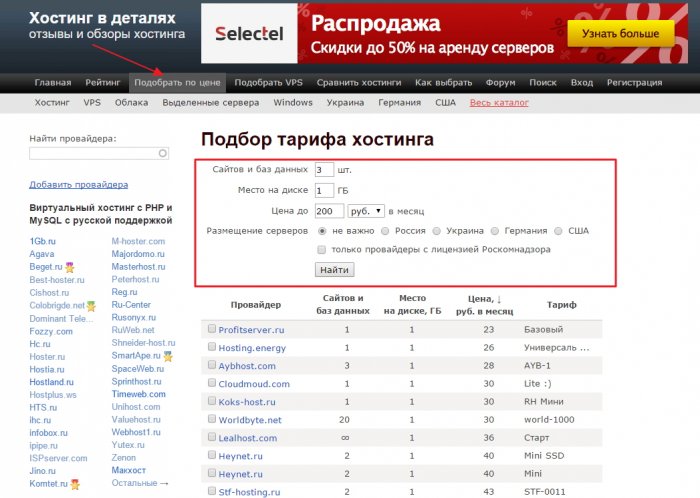Switch to the Хостинг submenu tab
This screenshot has width=700, height=498.
click(52, 103)
